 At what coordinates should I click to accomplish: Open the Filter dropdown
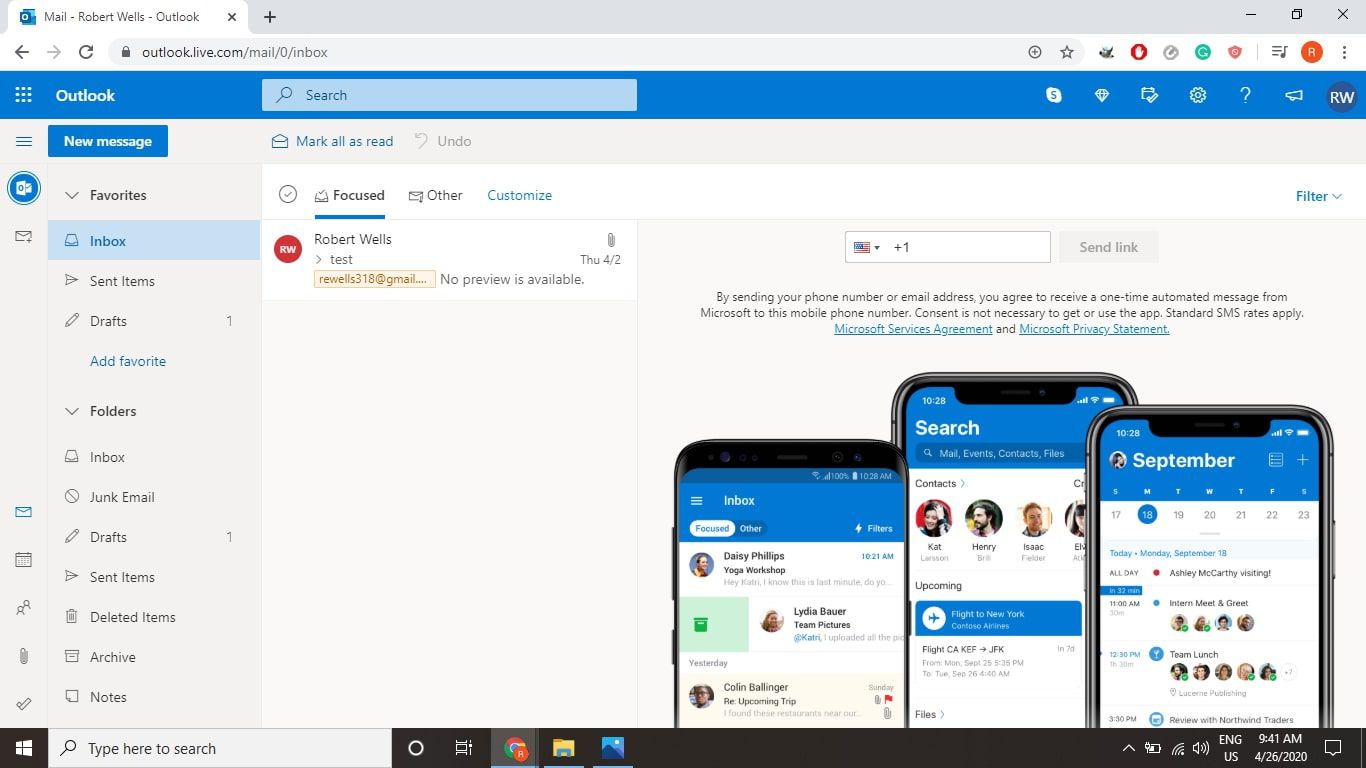pyautogui.click(x=1318, y=196)
